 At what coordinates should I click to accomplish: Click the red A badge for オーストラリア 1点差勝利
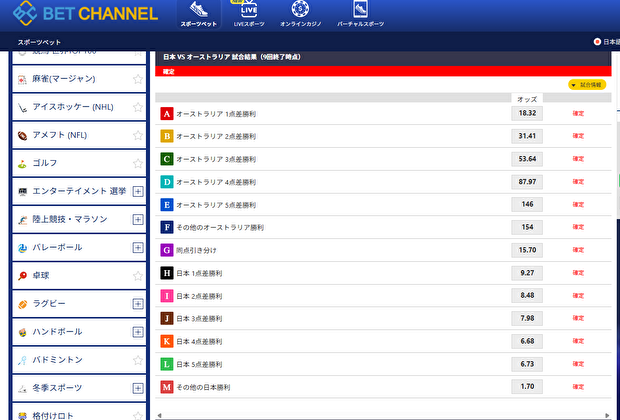167,113
